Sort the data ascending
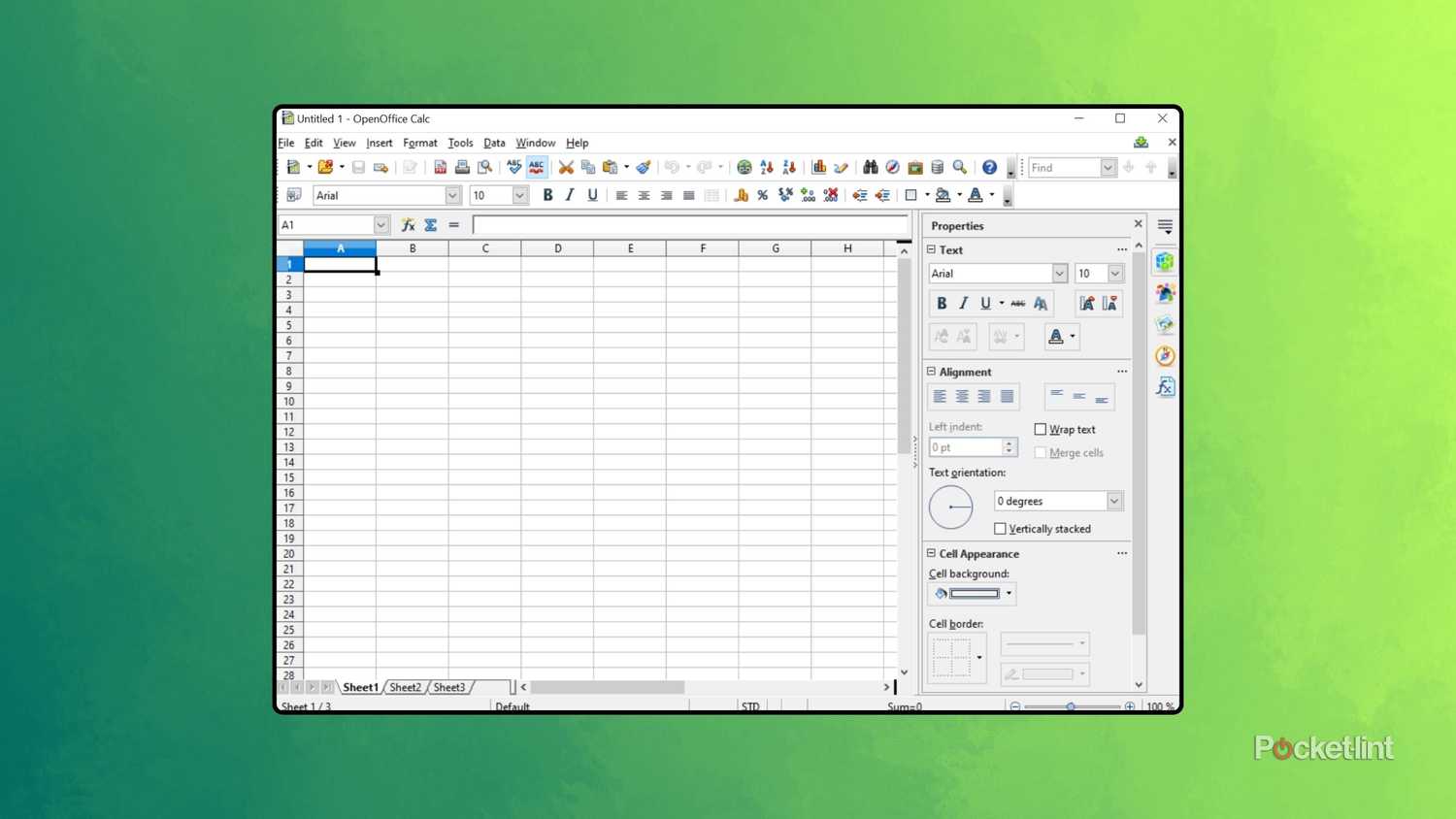Image resolution: width=1456 pixels, height=819 pixels. pos(765,166)
